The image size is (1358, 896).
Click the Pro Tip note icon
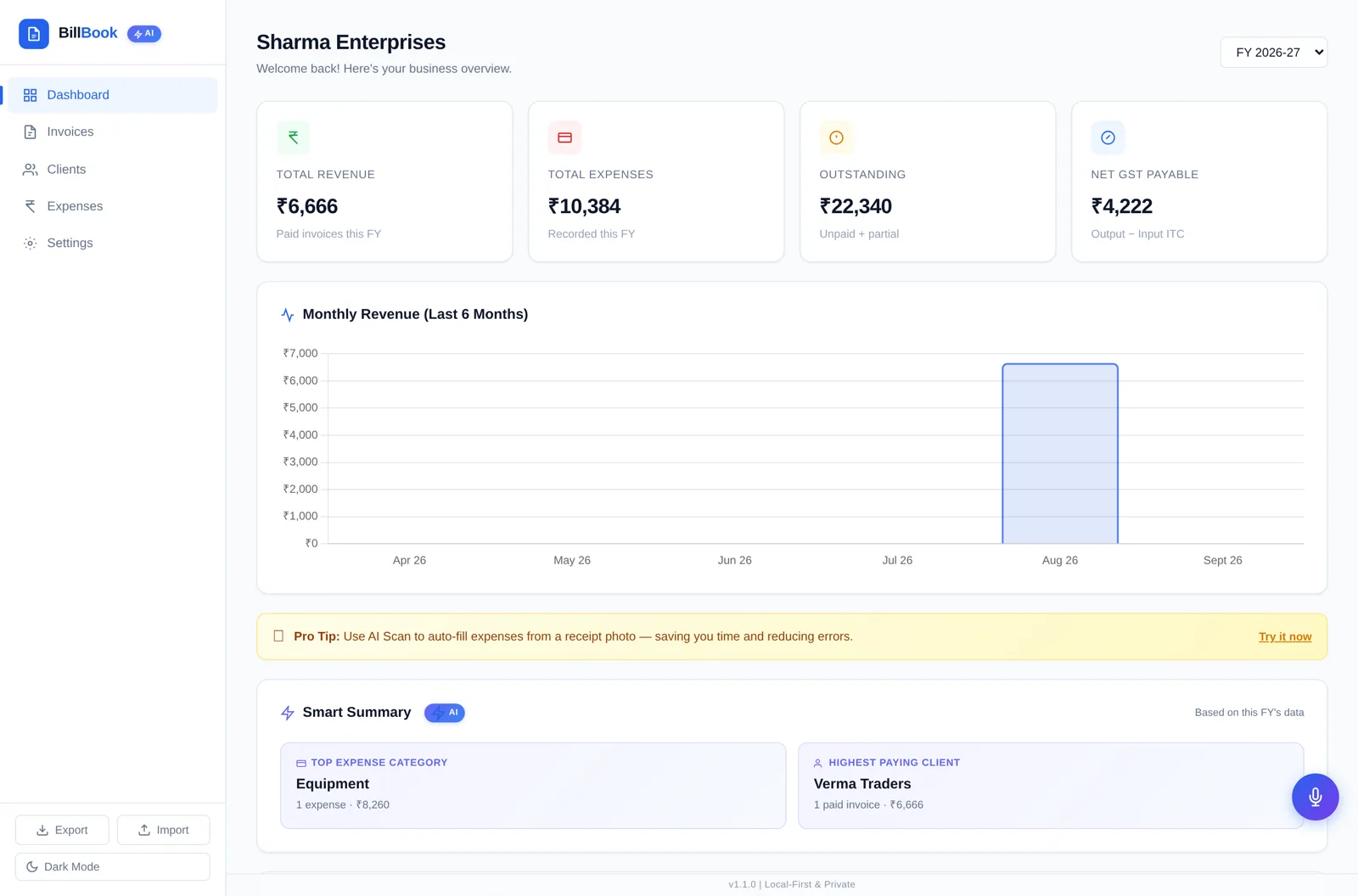pyautogui.click(x=278, y=636)
